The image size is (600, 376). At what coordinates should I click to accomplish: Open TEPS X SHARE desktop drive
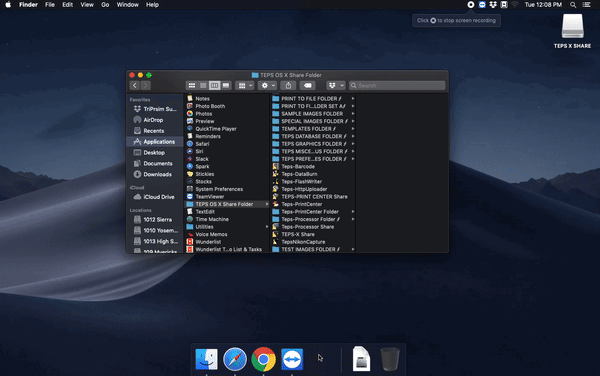[x=572, y=31]
